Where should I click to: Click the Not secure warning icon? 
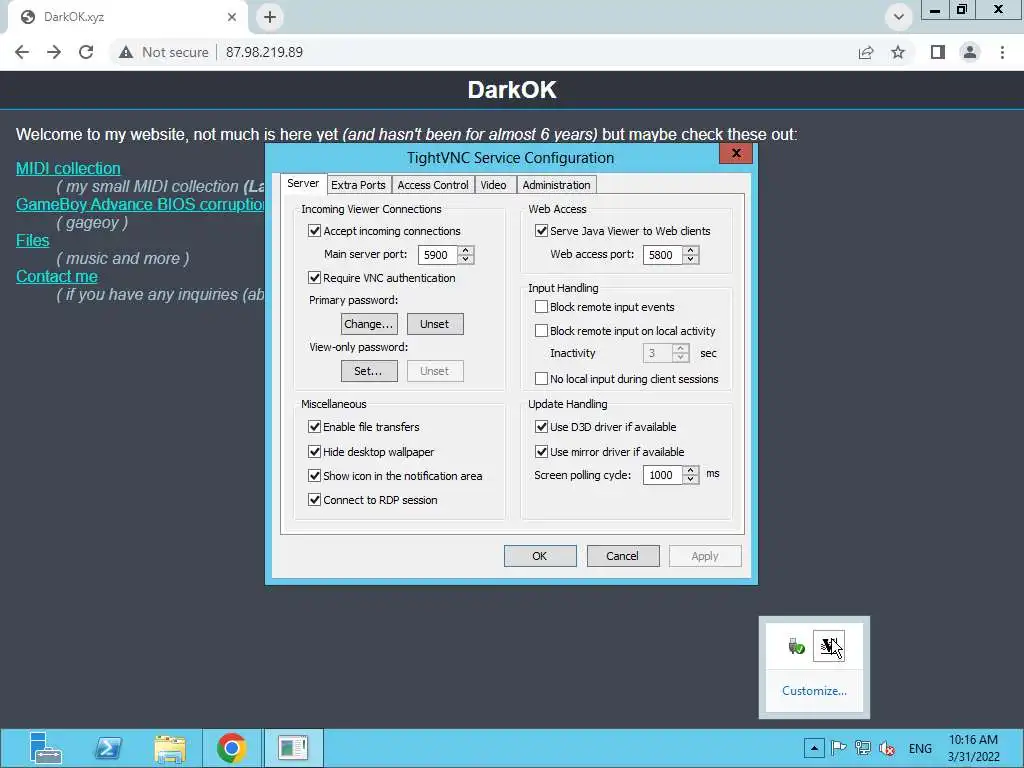(x=126, y=52)
